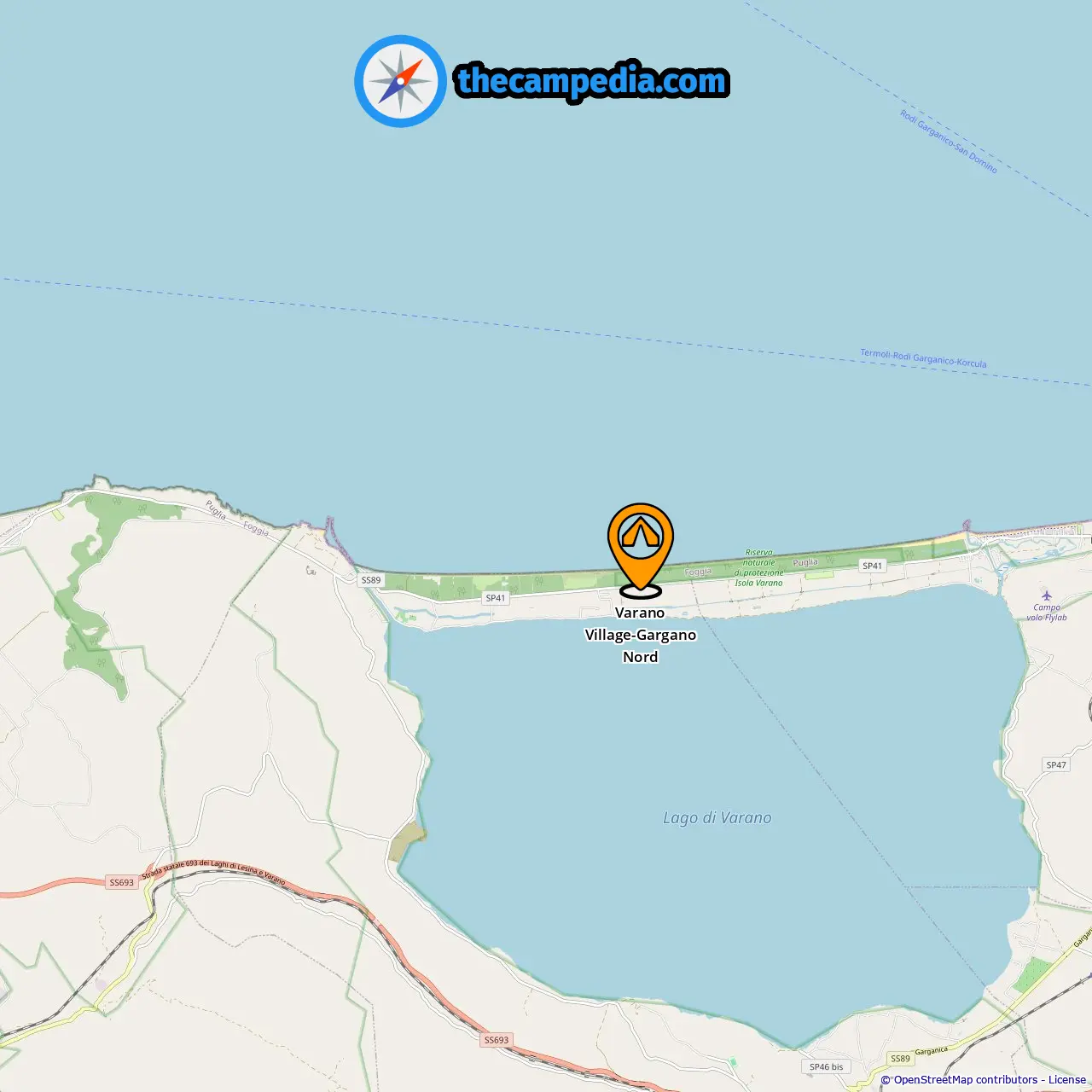Click the Termoli-Rodi Garganico-Korcula ferry route label
Screen dimensions: 1092x1092
pyautogui.click(x=923, y=358)
